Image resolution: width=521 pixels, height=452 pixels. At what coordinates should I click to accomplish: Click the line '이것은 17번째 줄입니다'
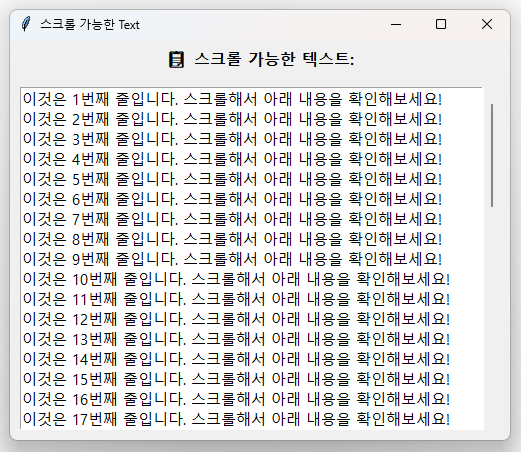(236, 419)
